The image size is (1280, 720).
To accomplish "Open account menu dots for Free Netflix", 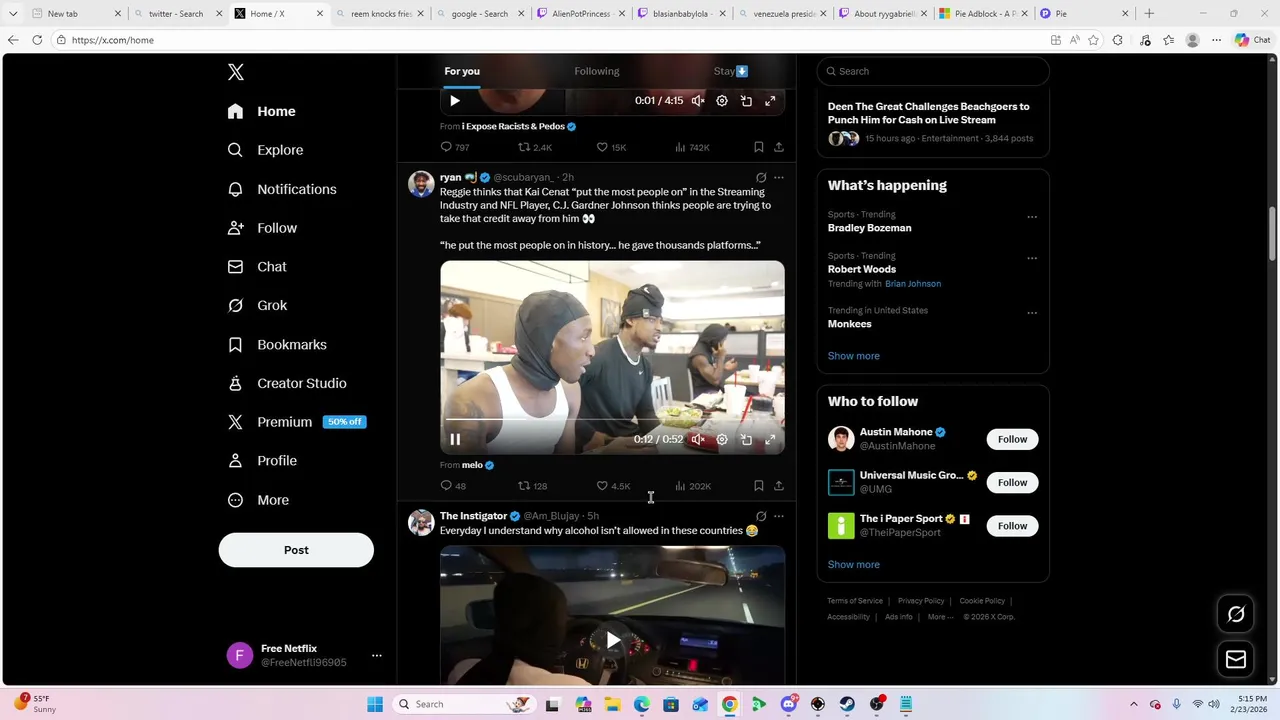I will click(x=377, y=656).
